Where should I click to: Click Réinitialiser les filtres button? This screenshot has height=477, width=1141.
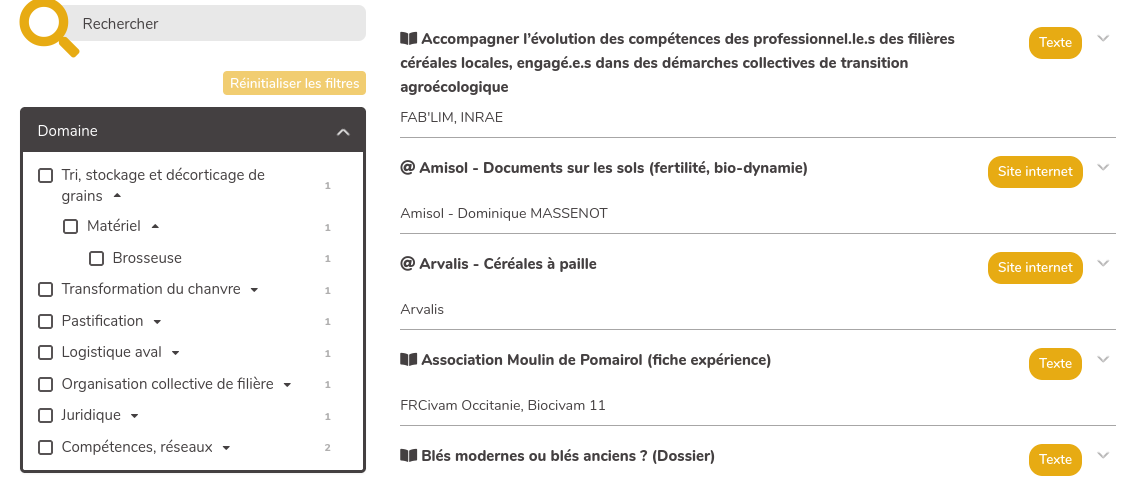pos(294,84)
